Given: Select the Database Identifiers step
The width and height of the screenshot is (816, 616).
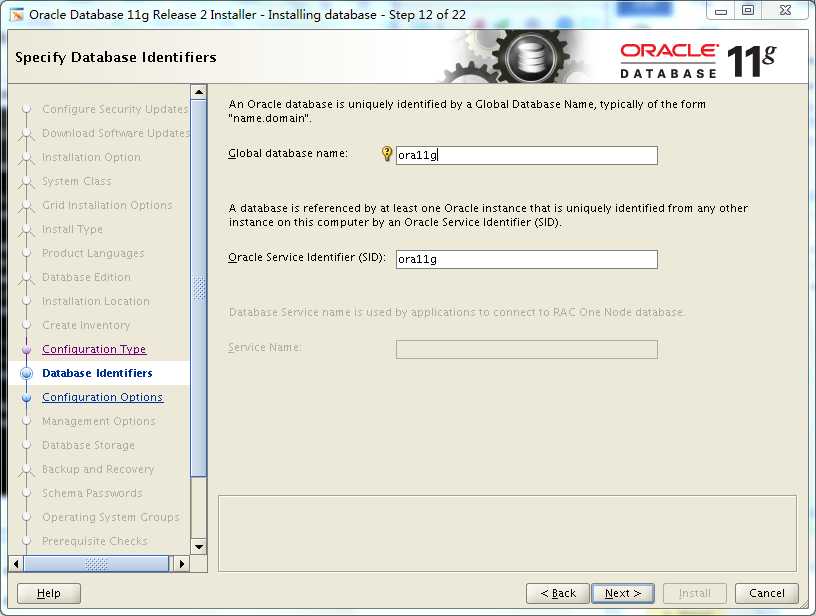Looking at the screenshot, I should click(97, 373).
